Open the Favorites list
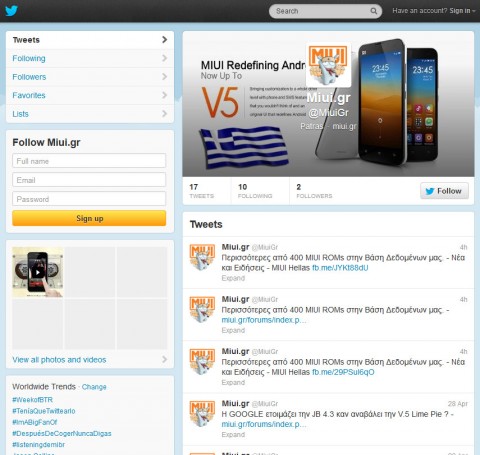The image size is (480, 455). (90, 95)
